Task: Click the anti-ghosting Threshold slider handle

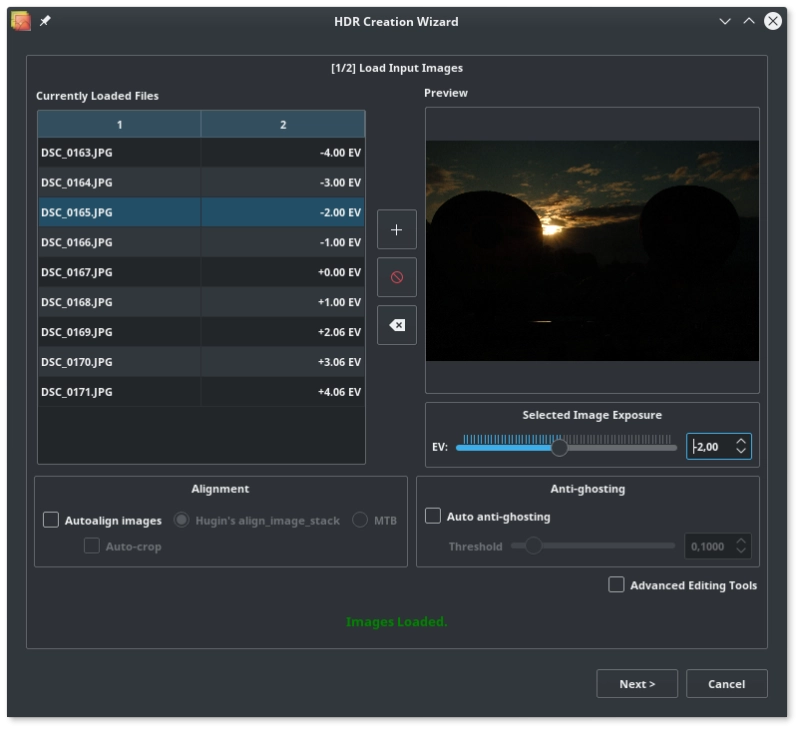Action: point(533,546)
